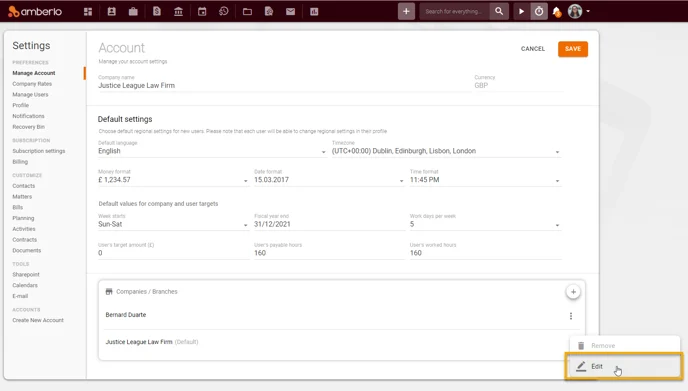
Task: Open Contacts customization
Action: [x=24, y=186]
